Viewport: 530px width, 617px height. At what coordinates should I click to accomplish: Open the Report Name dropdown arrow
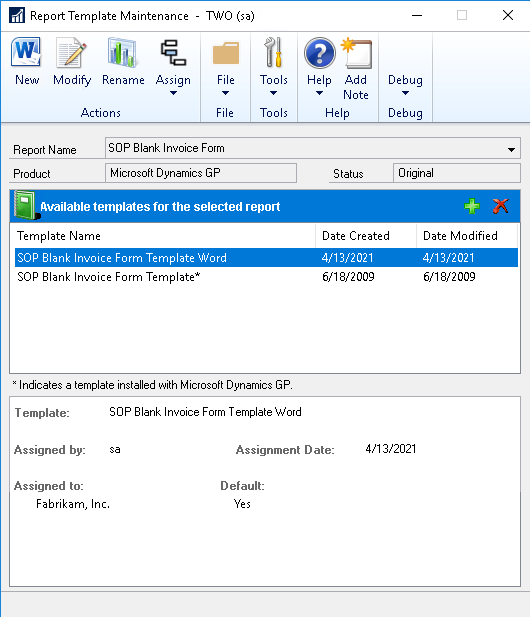click(x=511, y=150)
